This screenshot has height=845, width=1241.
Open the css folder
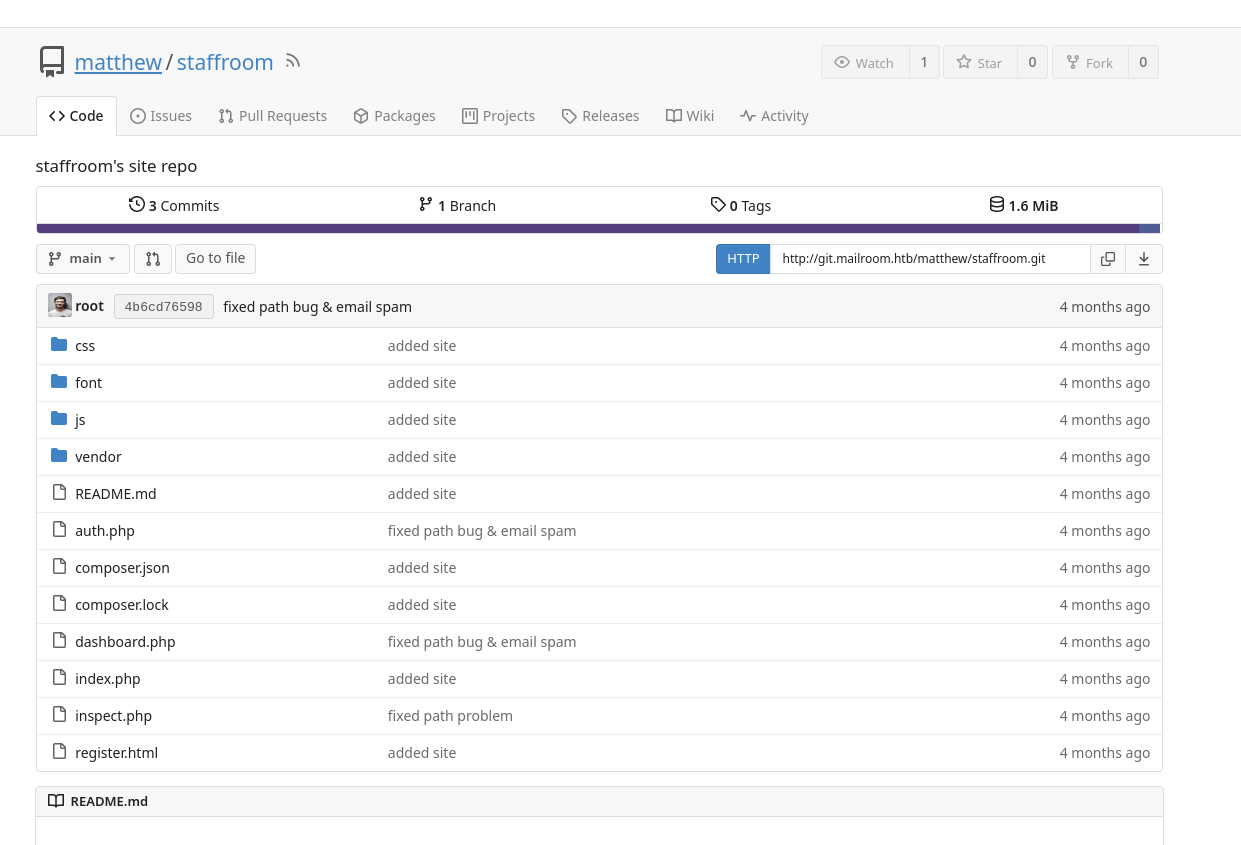(85, 346)
